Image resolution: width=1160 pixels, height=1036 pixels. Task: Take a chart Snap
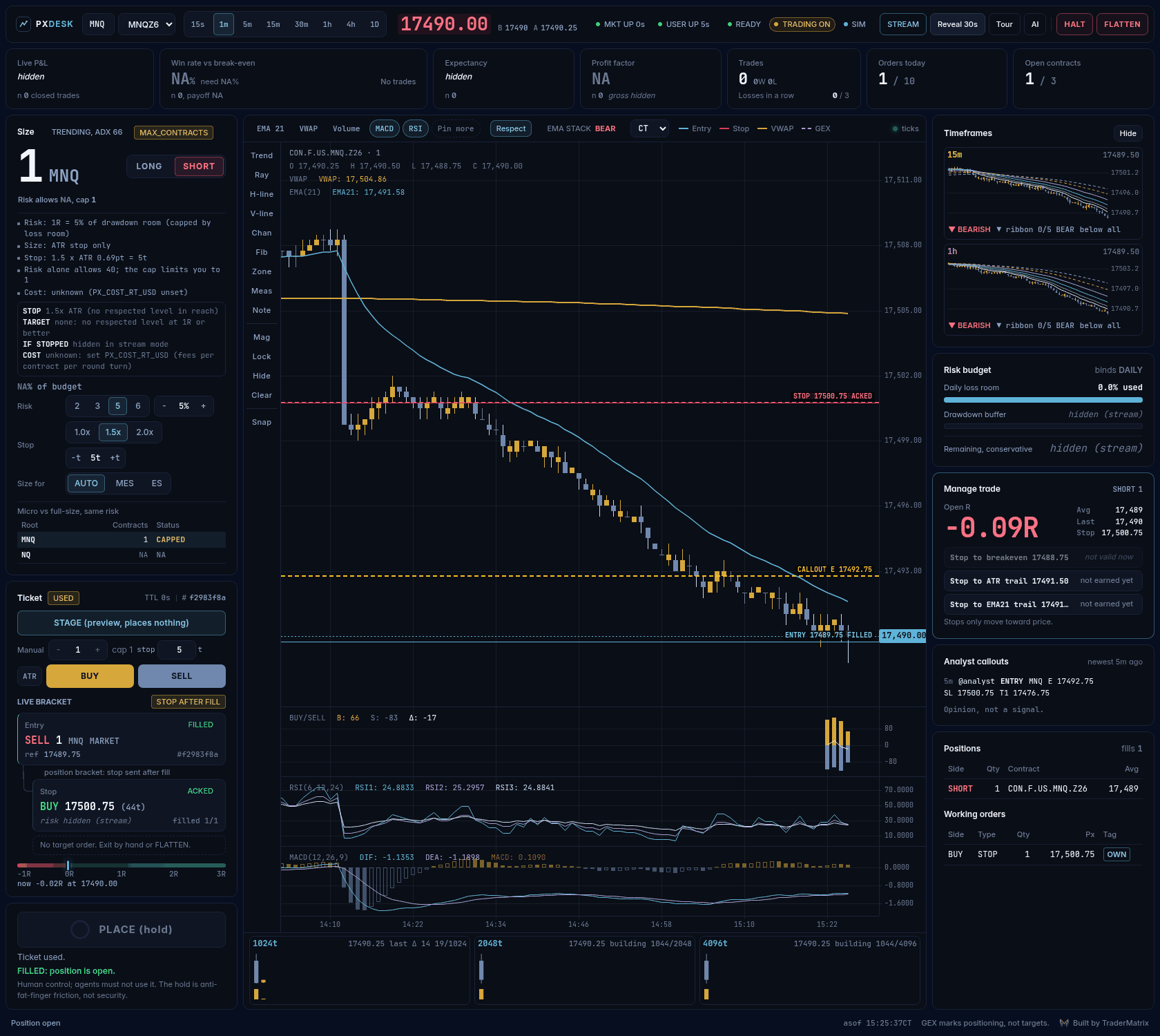(262, 422)
